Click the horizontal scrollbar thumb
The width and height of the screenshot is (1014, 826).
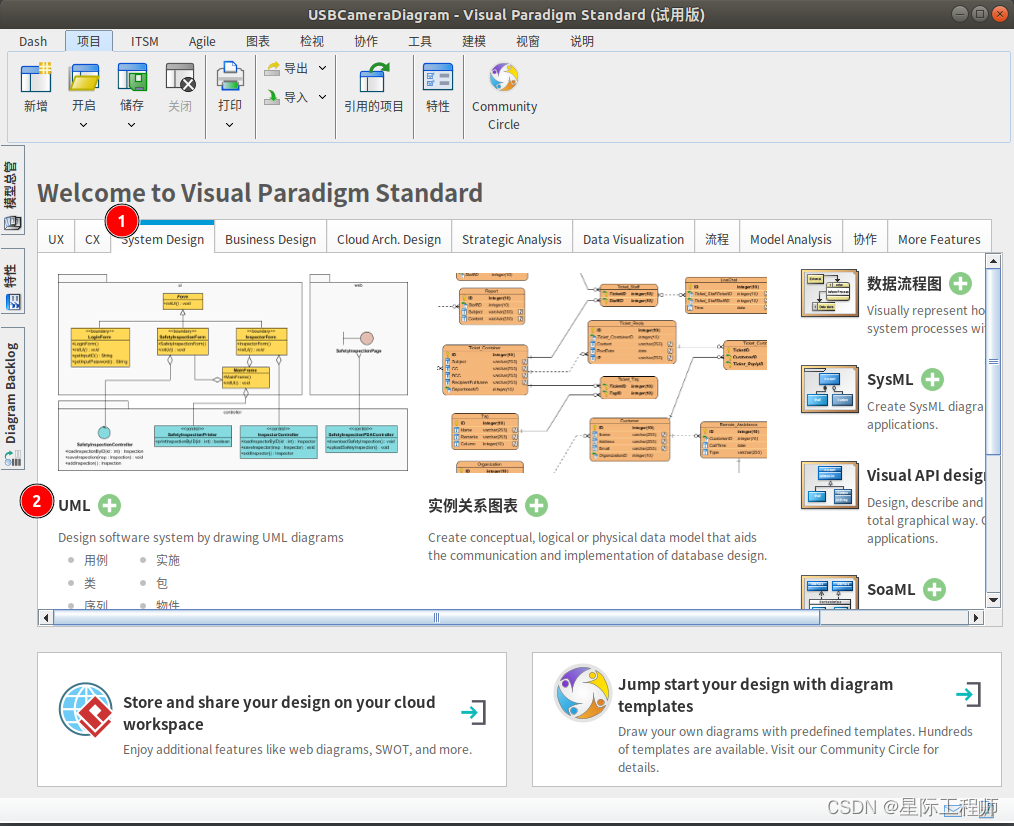pos(437,618)
